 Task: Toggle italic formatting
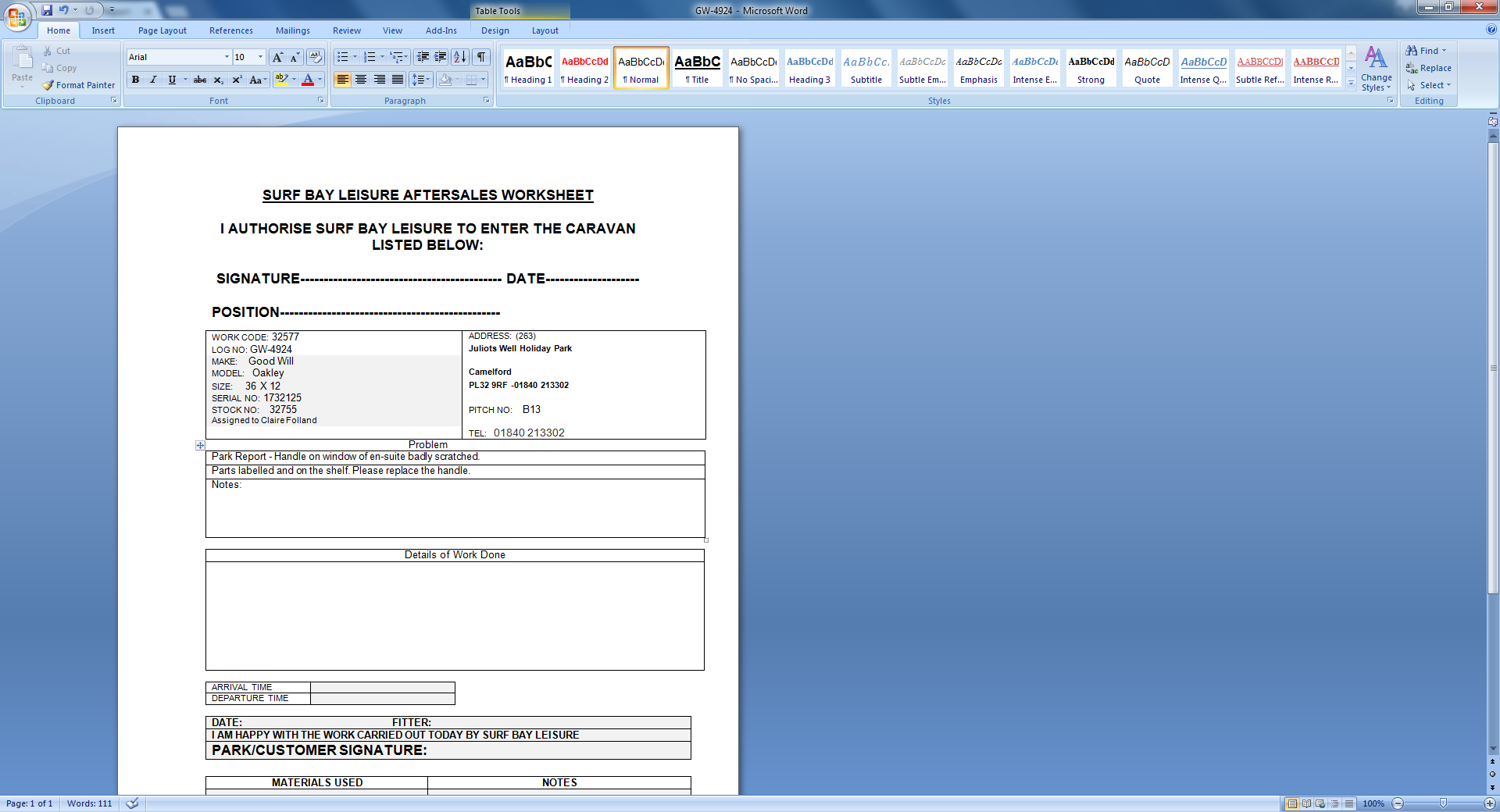point(153,80)
